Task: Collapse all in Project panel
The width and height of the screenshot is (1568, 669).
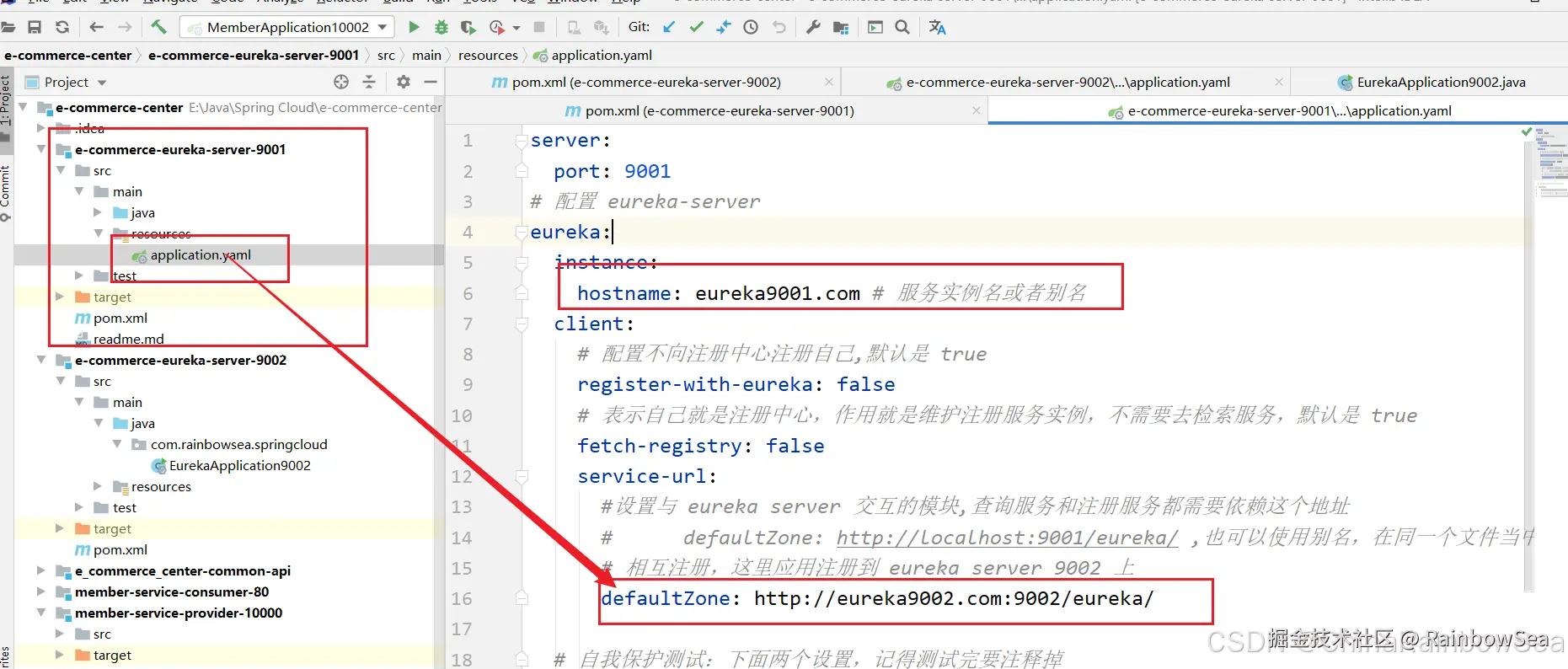Action: pos(369,82)
